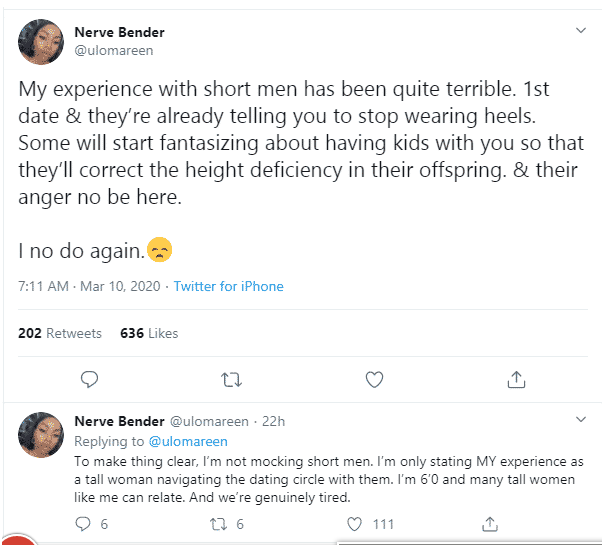Click the reply icon on the follow-up tweet

(85, 523)
